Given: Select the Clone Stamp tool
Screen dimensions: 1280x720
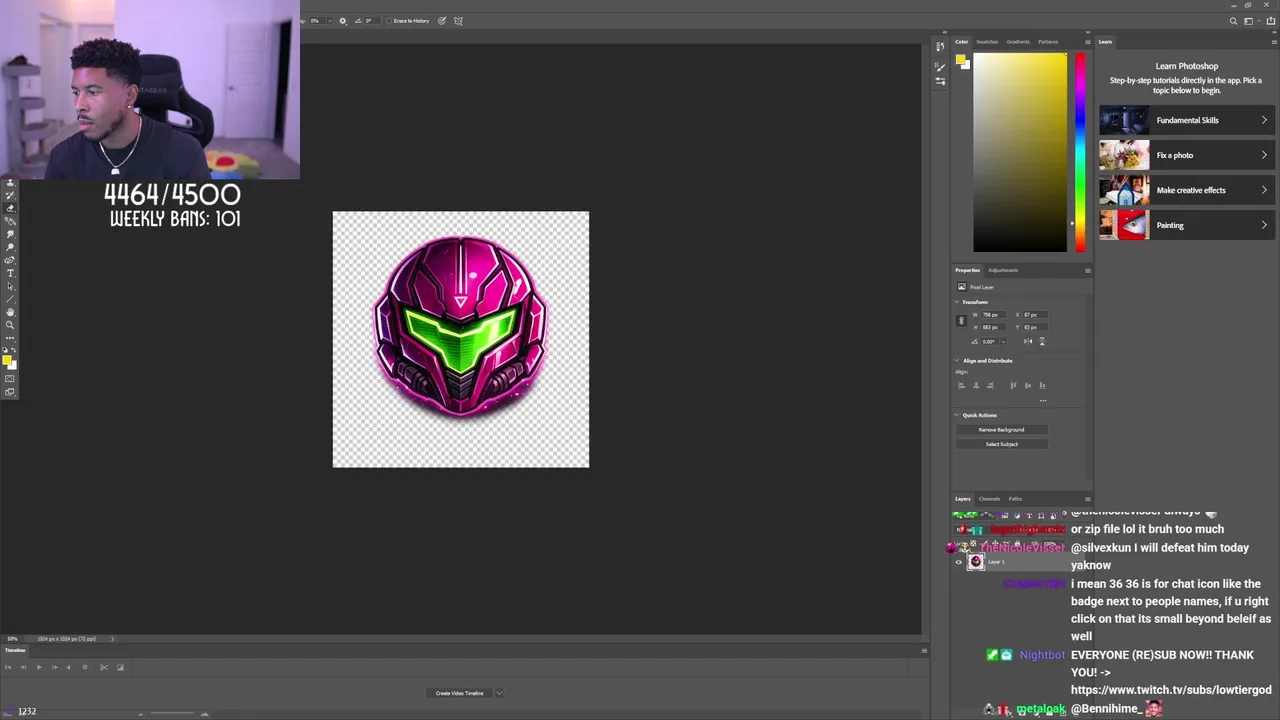Looking at the screenshot, I should pos(10,182).
